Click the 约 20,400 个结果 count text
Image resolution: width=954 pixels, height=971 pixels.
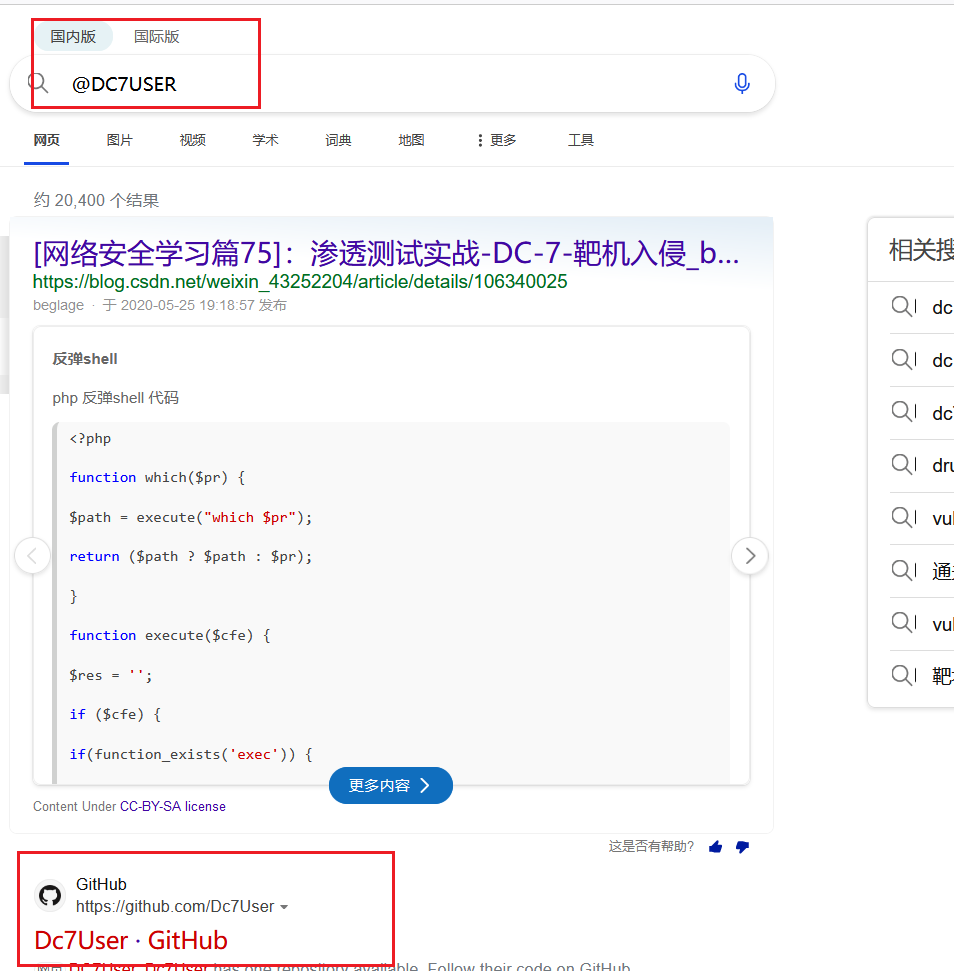[x=96, y=200]
